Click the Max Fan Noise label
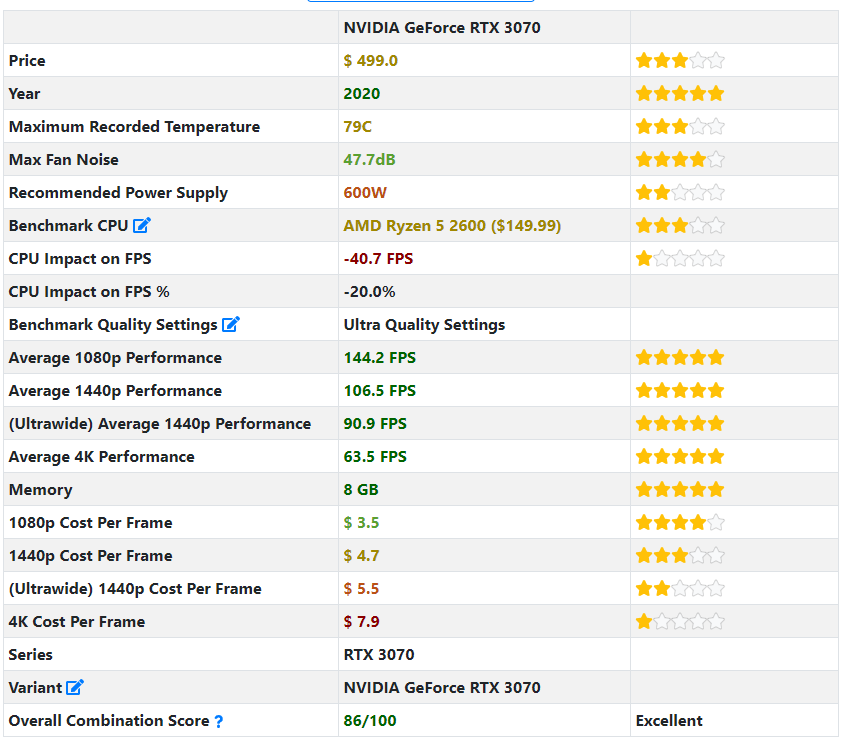 tap(64, 159)
